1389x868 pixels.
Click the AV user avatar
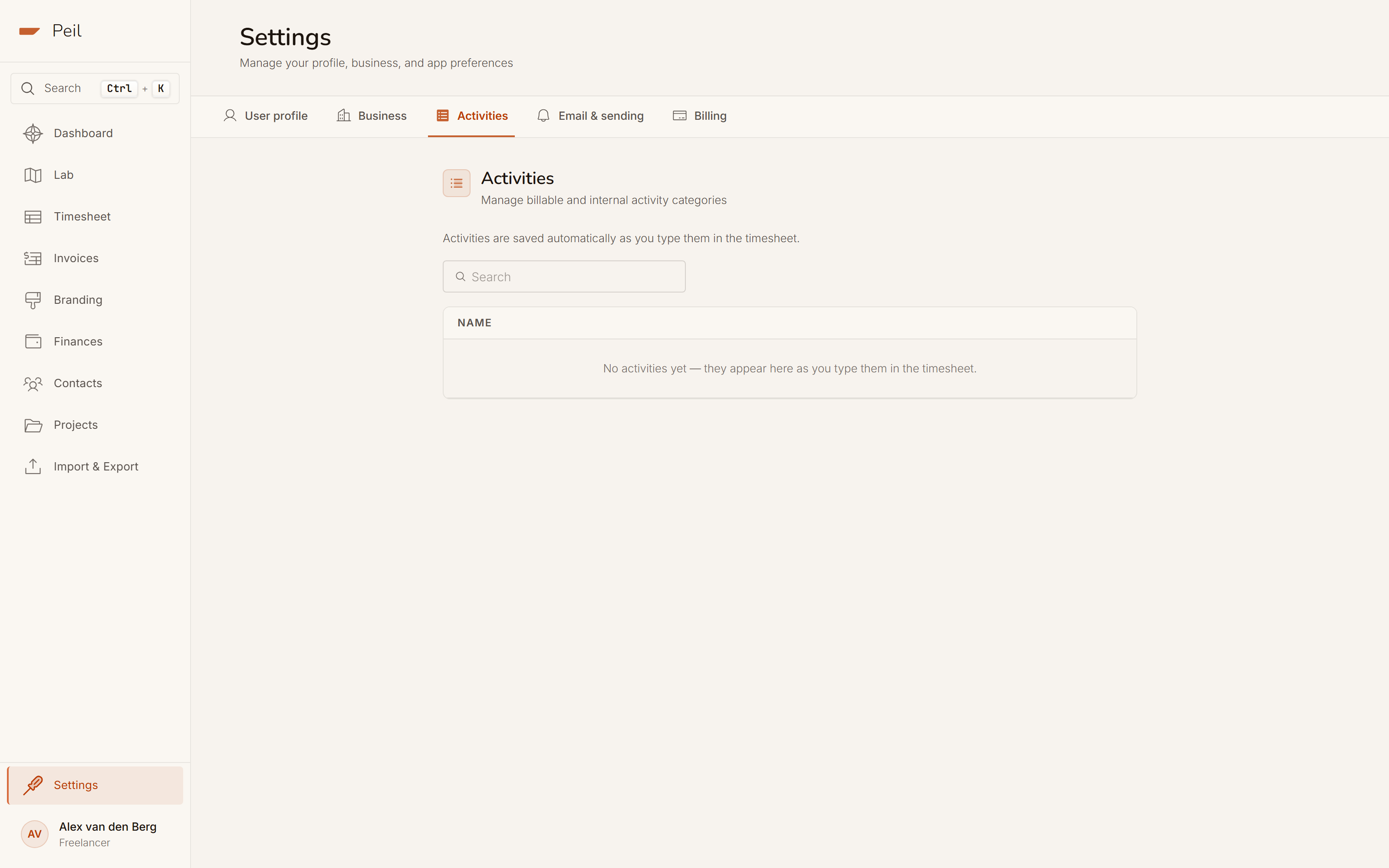pos(34,834)
